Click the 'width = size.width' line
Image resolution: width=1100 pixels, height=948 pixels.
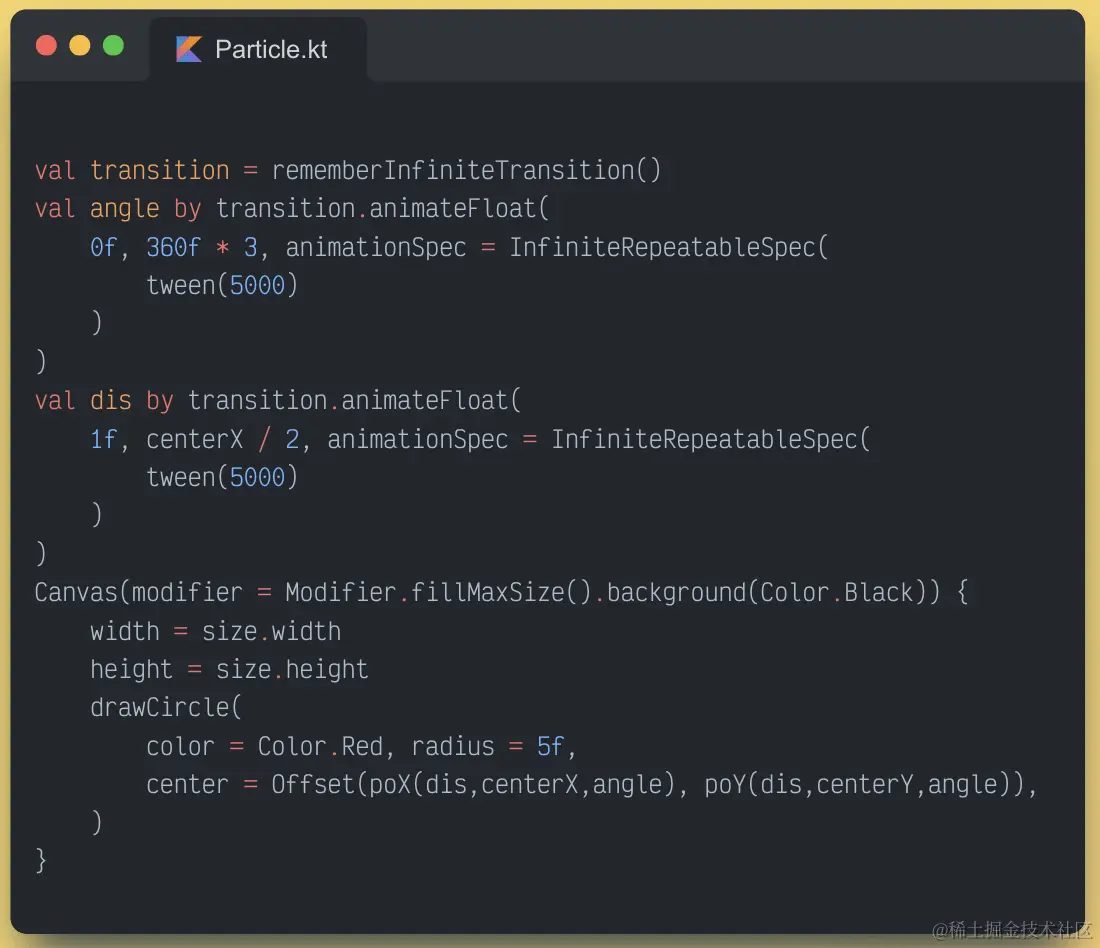coord(215,631)
